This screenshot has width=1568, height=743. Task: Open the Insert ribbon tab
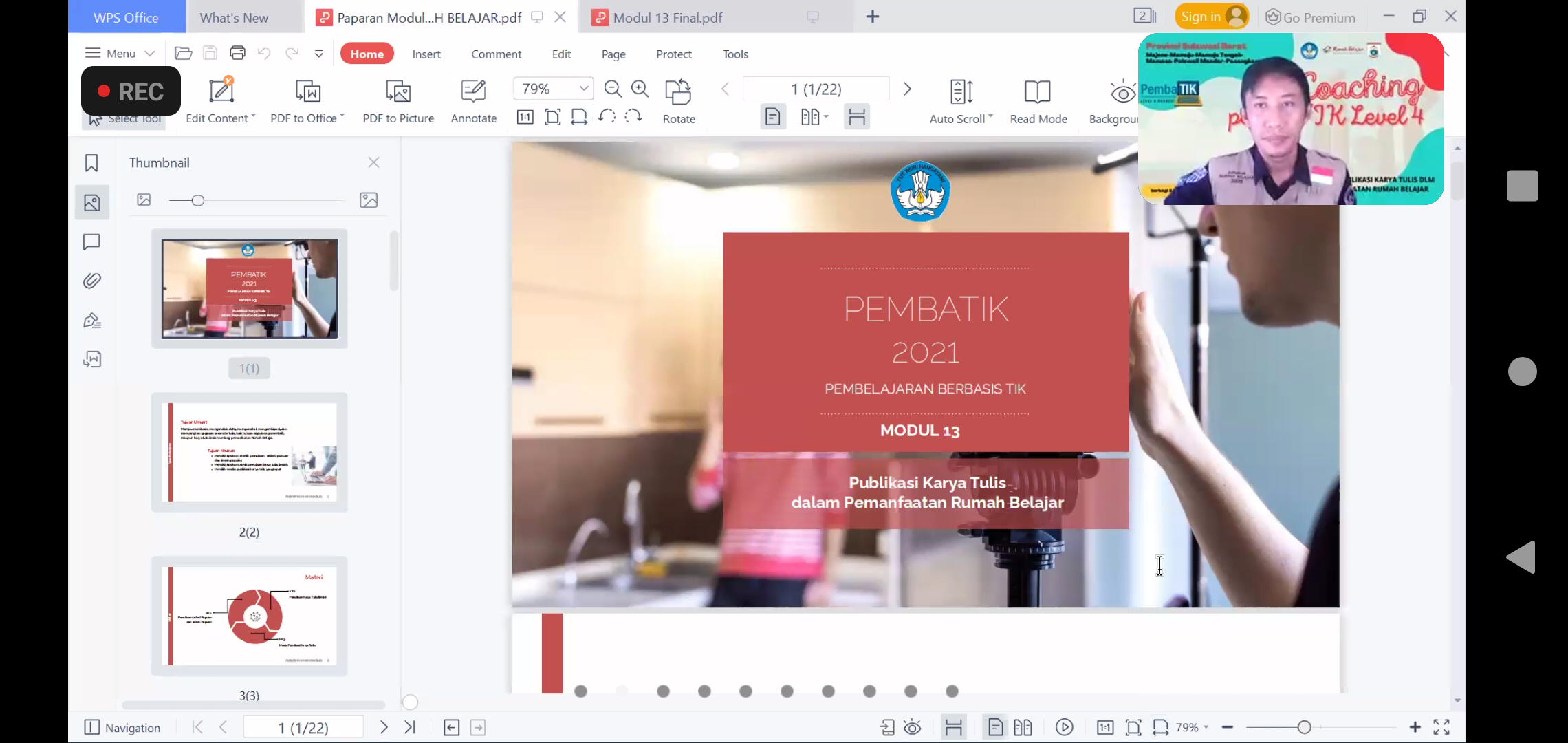[426, 54]
